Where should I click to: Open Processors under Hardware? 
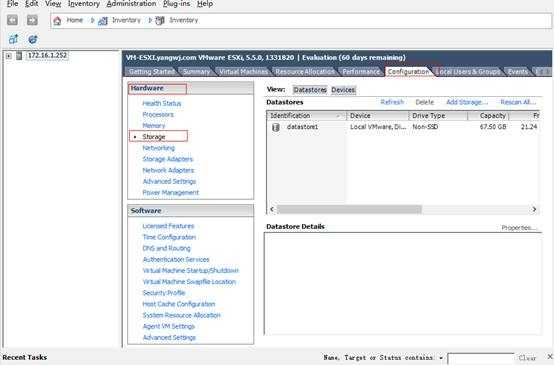(158, 115)
